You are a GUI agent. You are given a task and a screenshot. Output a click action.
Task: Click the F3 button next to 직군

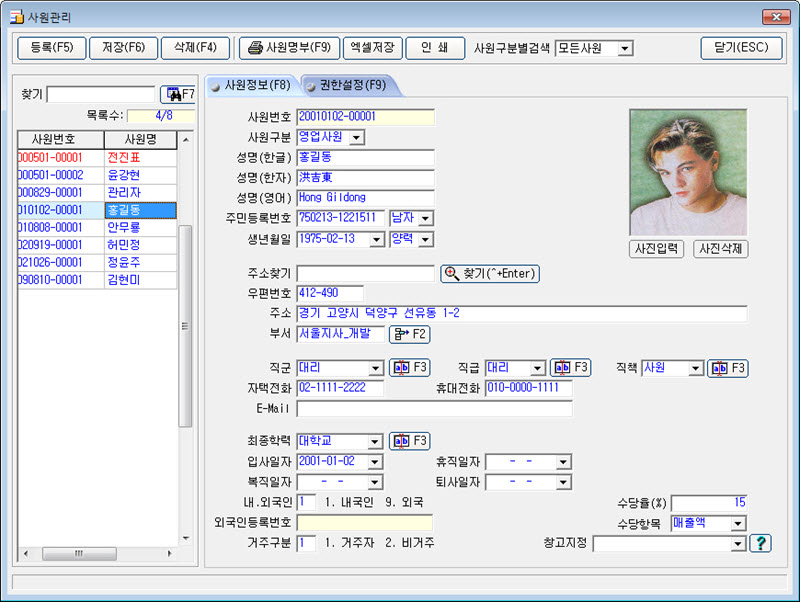coord(410,367)
